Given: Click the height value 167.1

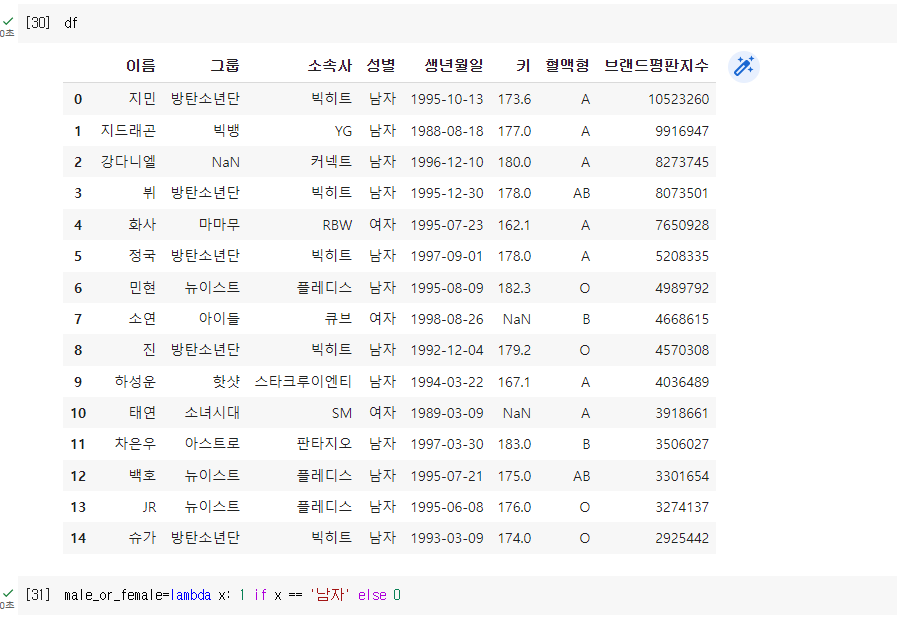Looking at the screenshot, I should click(x=514, y=382).
